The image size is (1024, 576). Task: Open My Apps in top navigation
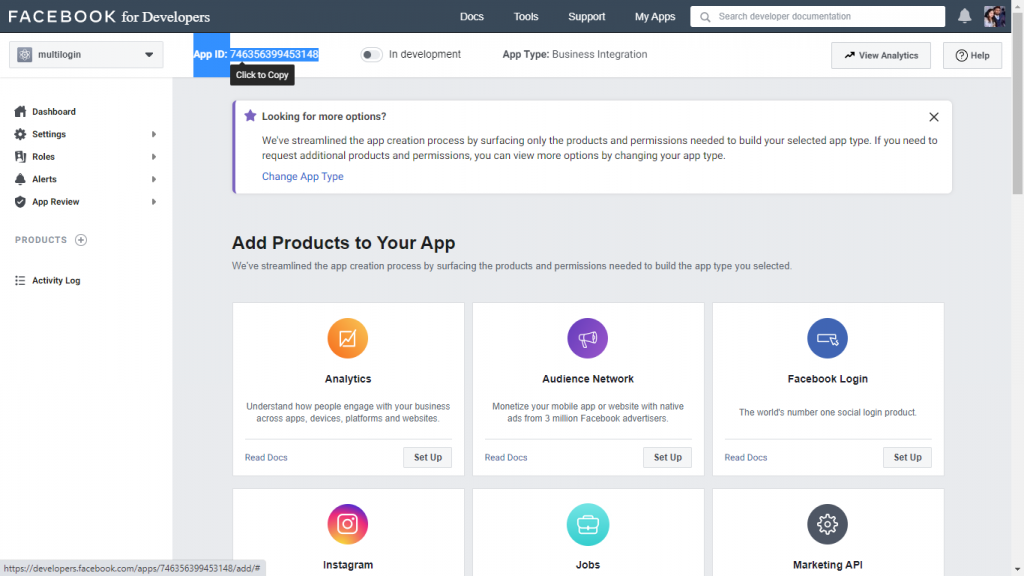pyautogui.click(x=655, y=16)
